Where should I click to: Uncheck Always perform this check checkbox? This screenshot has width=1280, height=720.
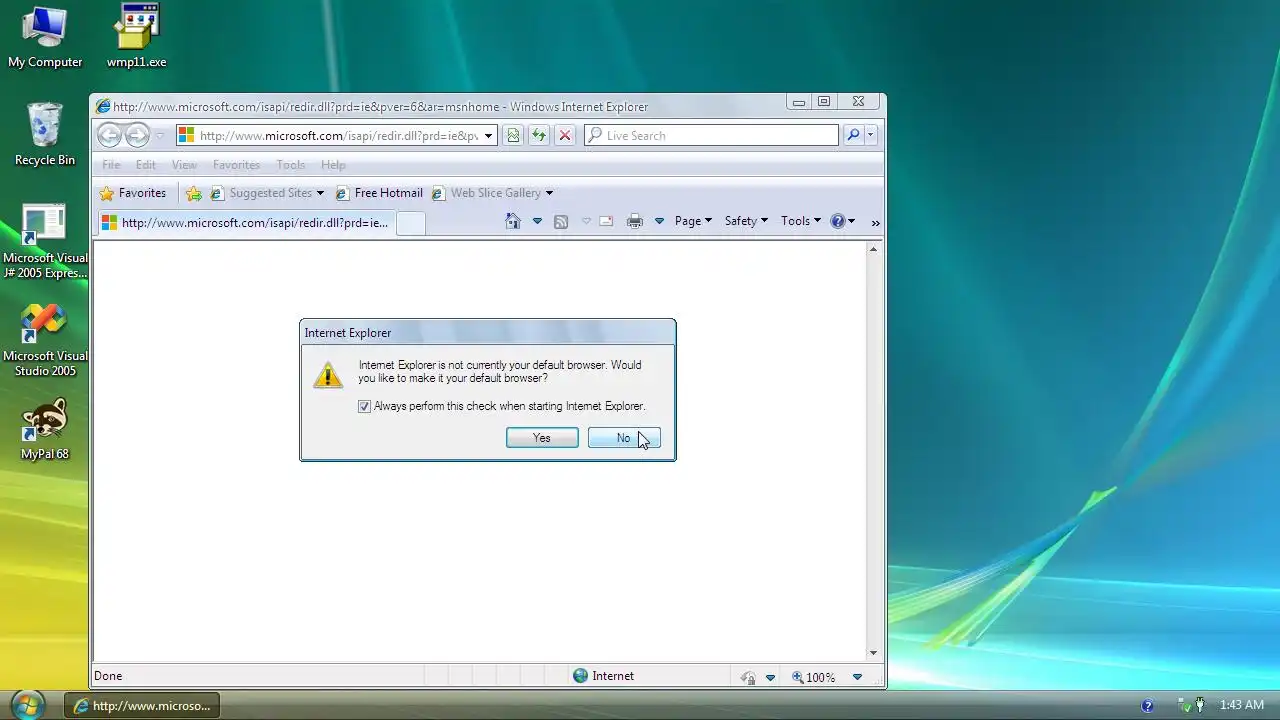click(x=364, y=406)
